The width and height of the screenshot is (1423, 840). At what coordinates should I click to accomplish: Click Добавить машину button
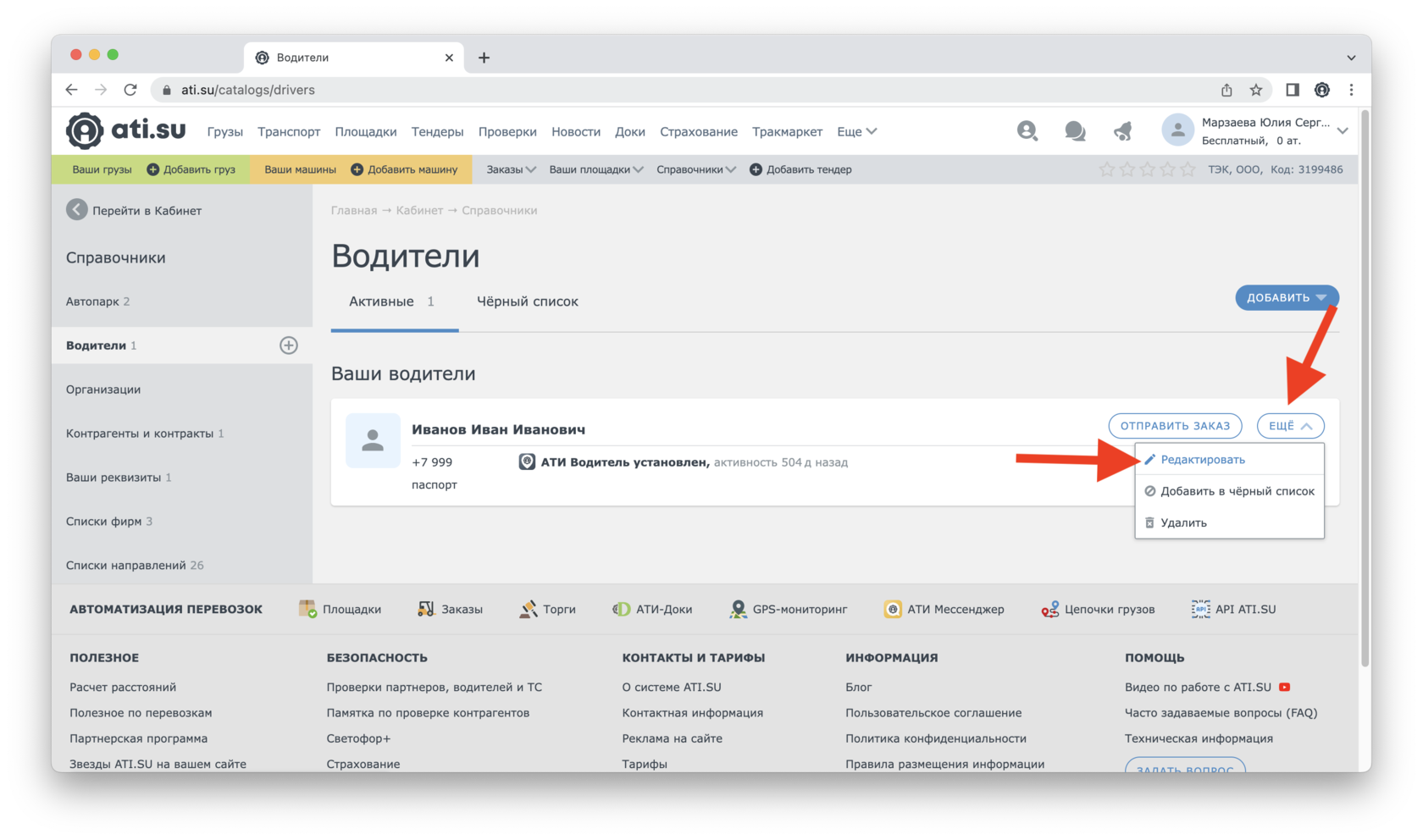click(404, 169)
